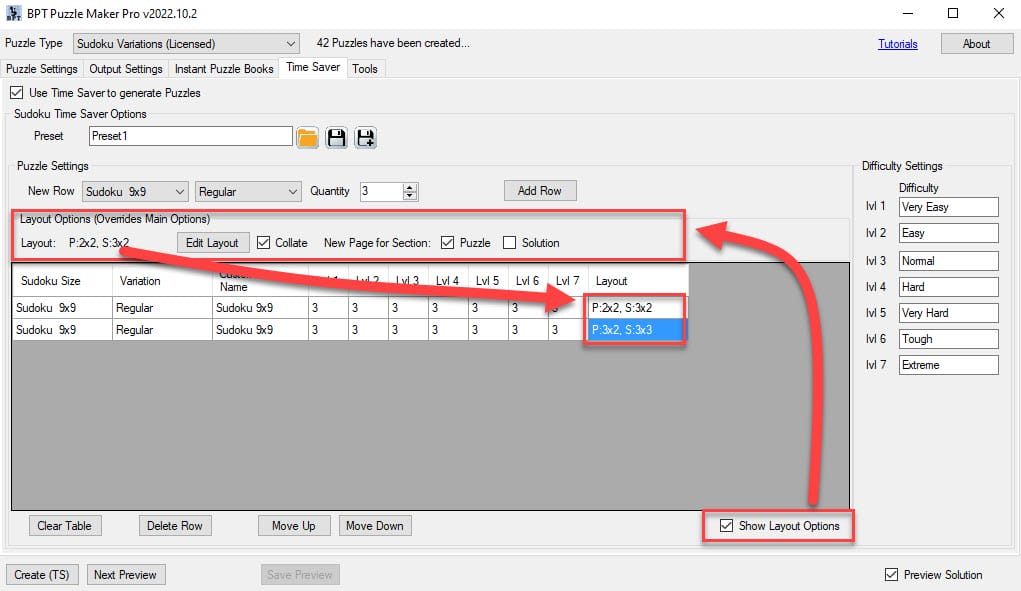Open the Instant Puzzle Books tab
Viewport: 1021px width, 591px height.
click(224, 69)
